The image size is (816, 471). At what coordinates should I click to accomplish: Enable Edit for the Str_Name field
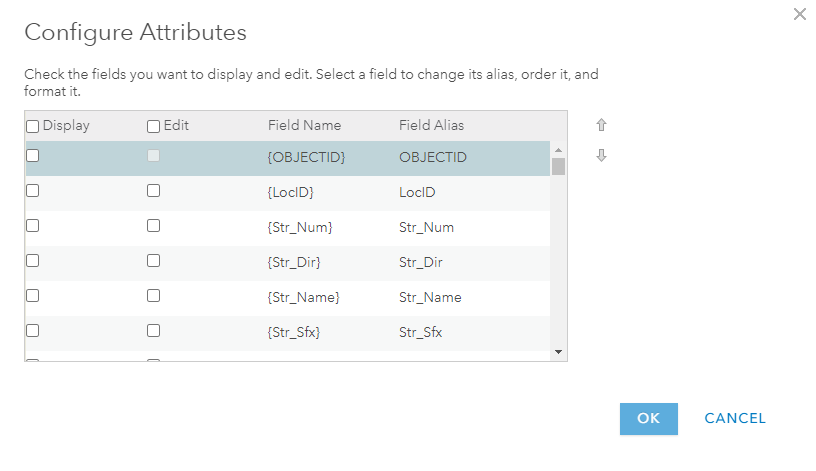[153, 296]
